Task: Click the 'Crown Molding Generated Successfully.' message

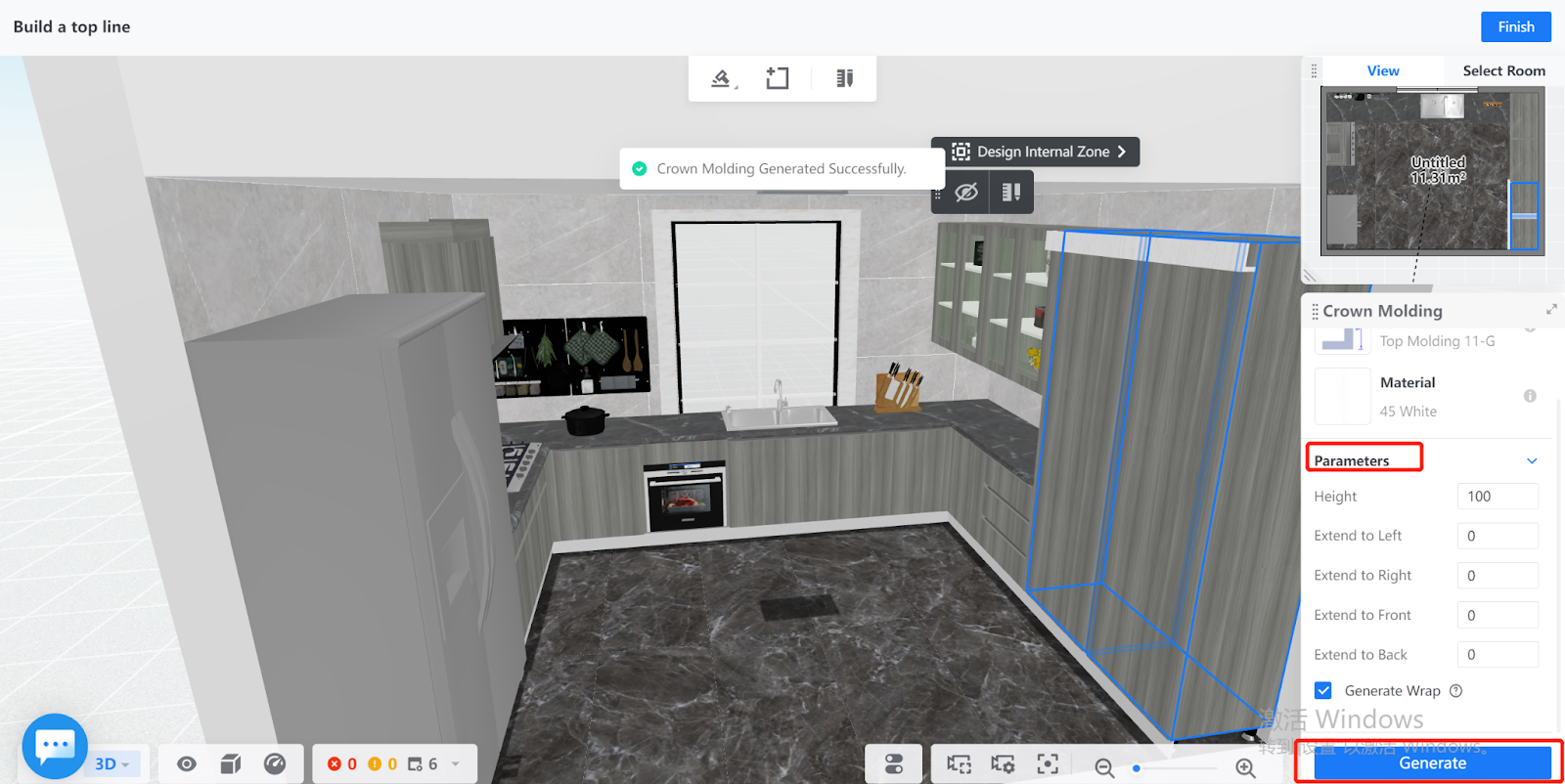Action: point(782,168)
